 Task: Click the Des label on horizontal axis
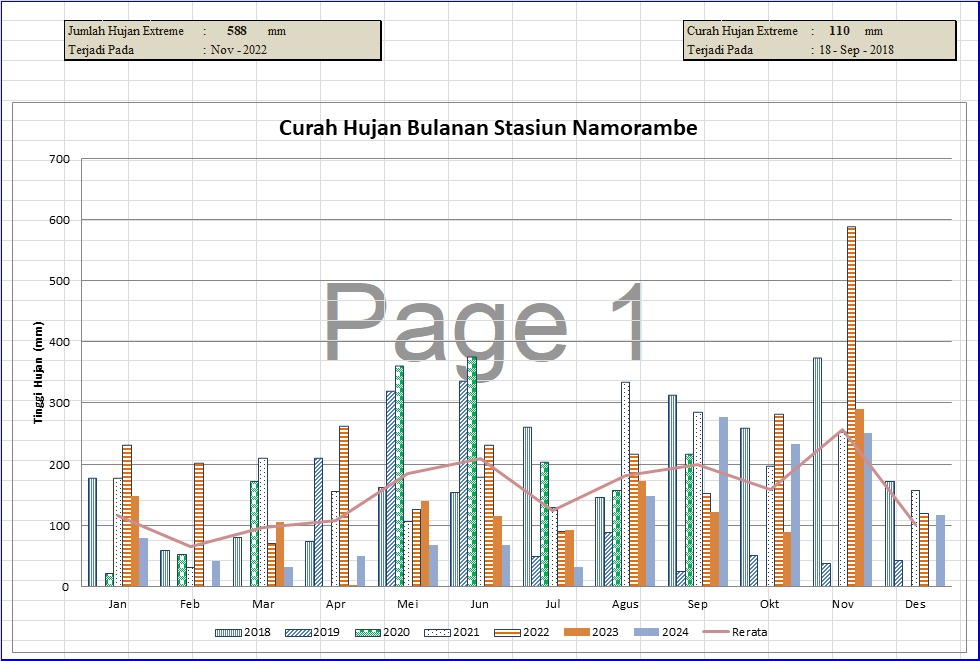click(x=915, y=605)
